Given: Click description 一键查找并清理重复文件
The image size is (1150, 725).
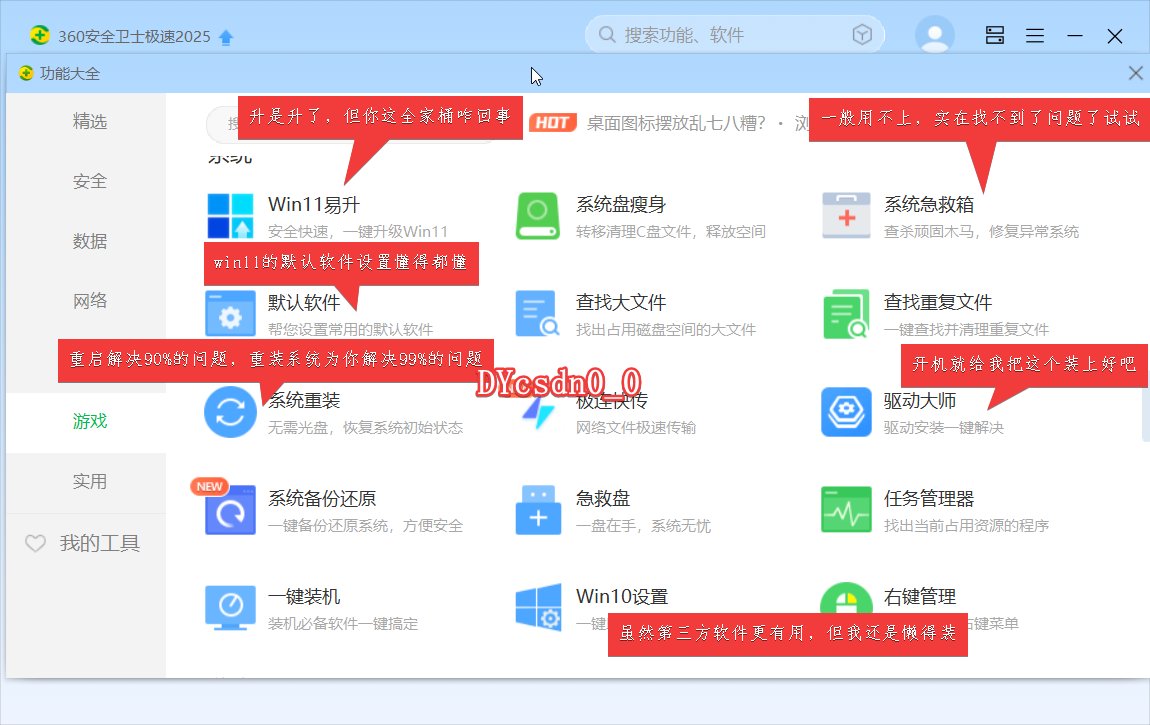Looking at the screenshot, I should [x=966, y=330].
